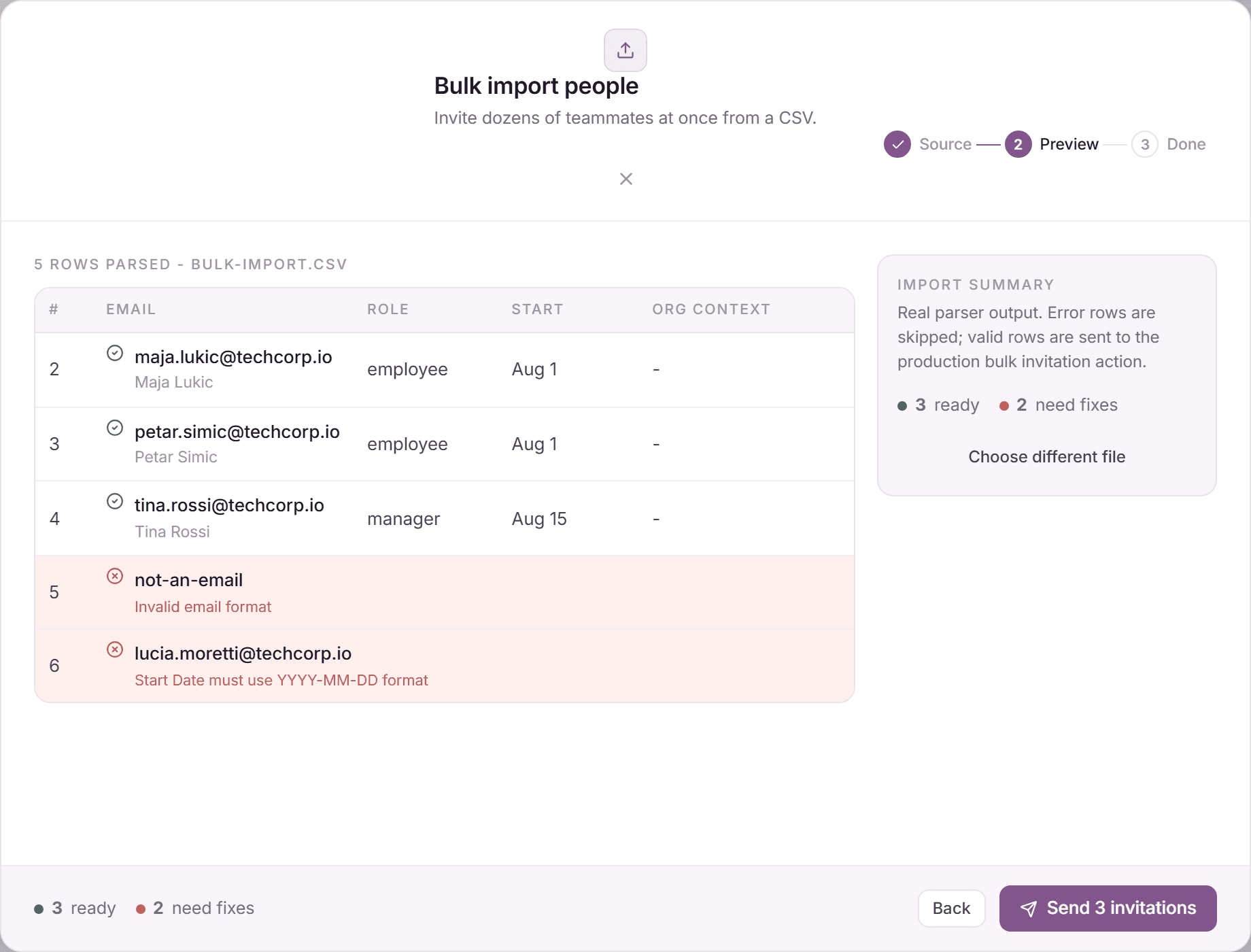Click the completed Source step checkmark
The height and width of the screenshot is (952, 1251).
pyautogui.click(x=897, y=144)
